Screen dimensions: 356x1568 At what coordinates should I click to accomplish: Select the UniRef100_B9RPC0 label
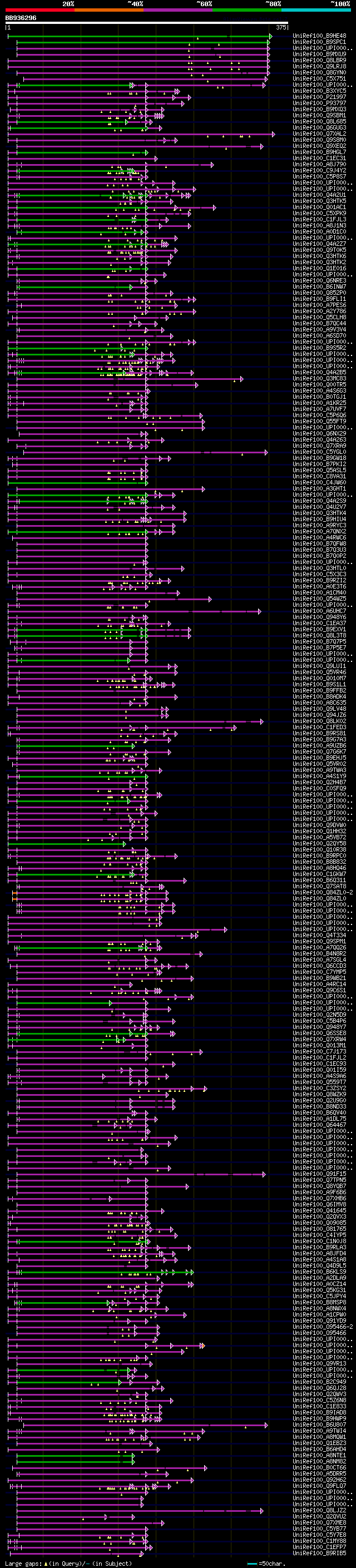pos(319,856)
